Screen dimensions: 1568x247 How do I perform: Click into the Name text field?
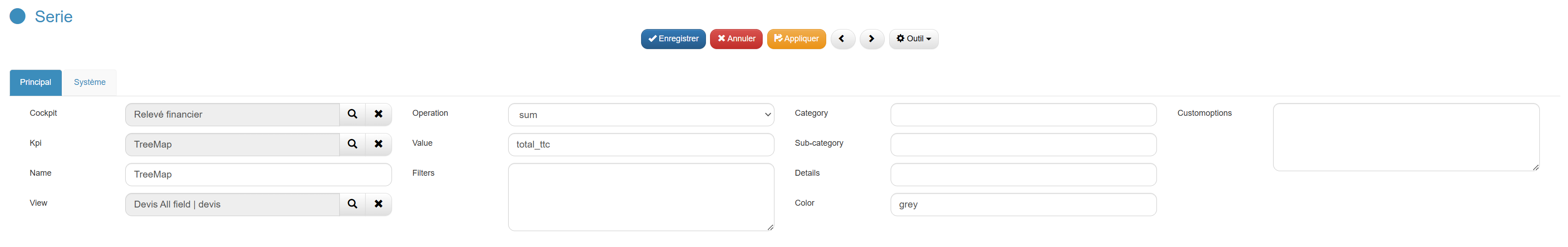pyautogui.click(x=258, y=174)
